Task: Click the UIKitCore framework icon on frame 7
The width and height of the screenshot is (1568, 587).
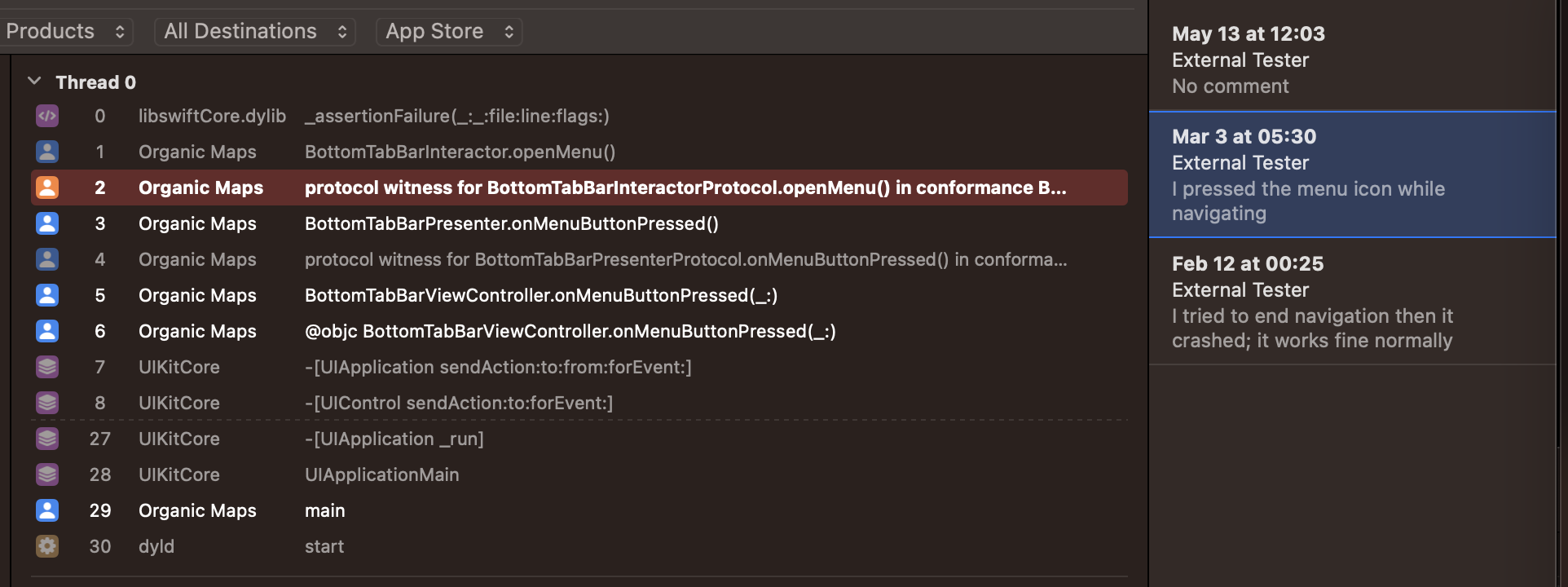Action: pyautogui.click(x=47, y=367)
